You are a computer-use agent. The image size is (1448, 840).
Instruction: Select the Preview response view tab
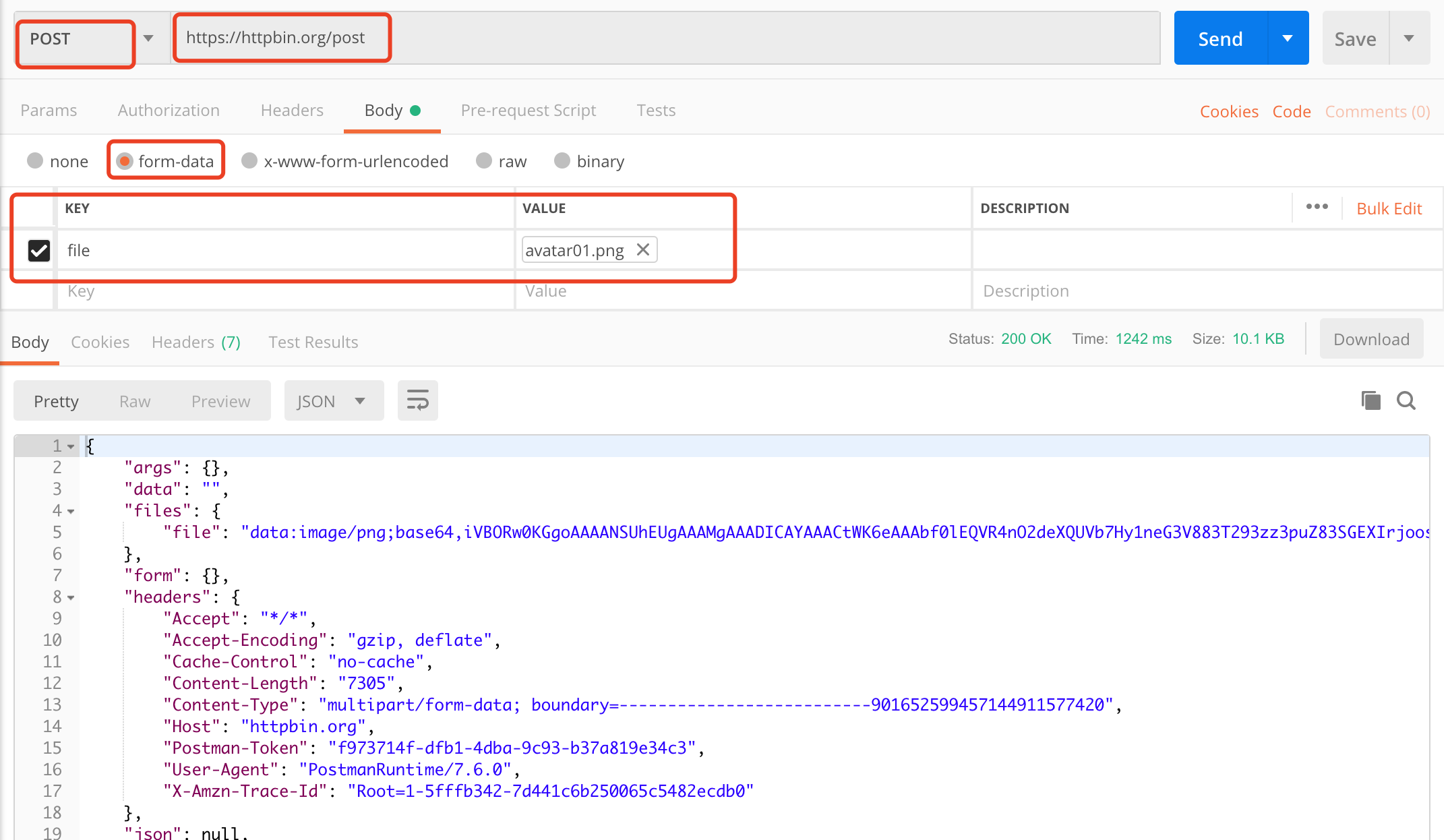pyautogui.click(x=221, y=400)
